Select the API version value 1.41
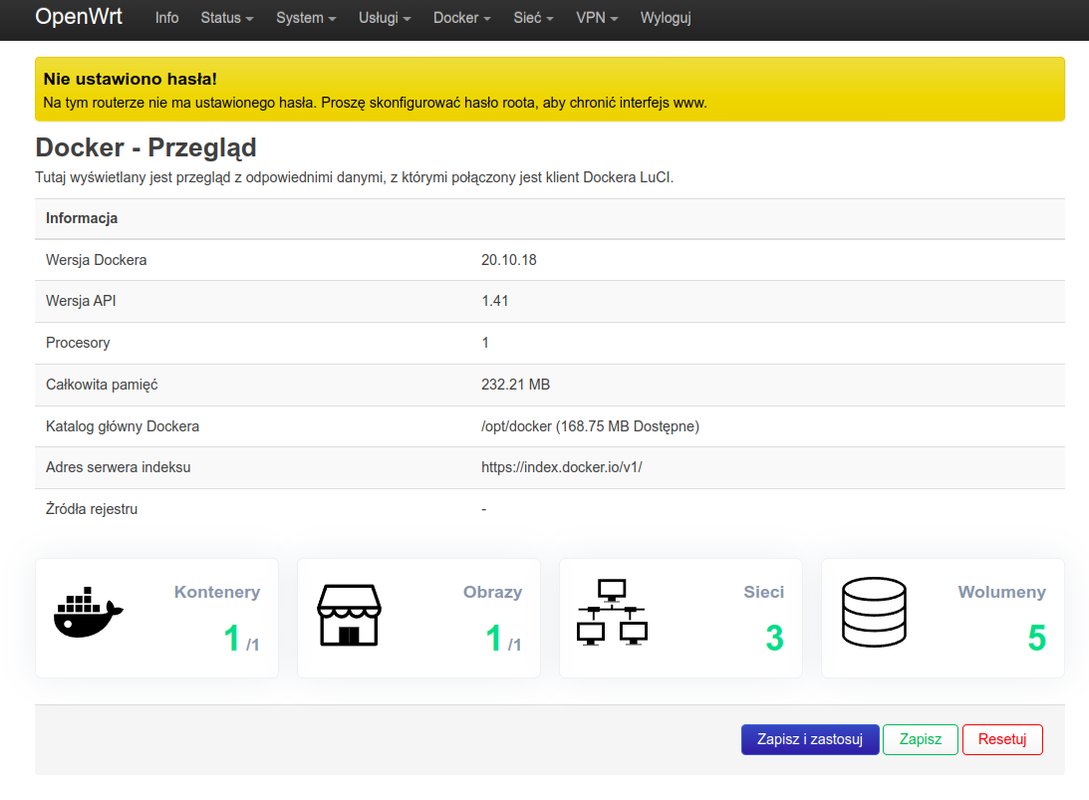The height and width of the screenshot is (800, 1089). [494, 301]
